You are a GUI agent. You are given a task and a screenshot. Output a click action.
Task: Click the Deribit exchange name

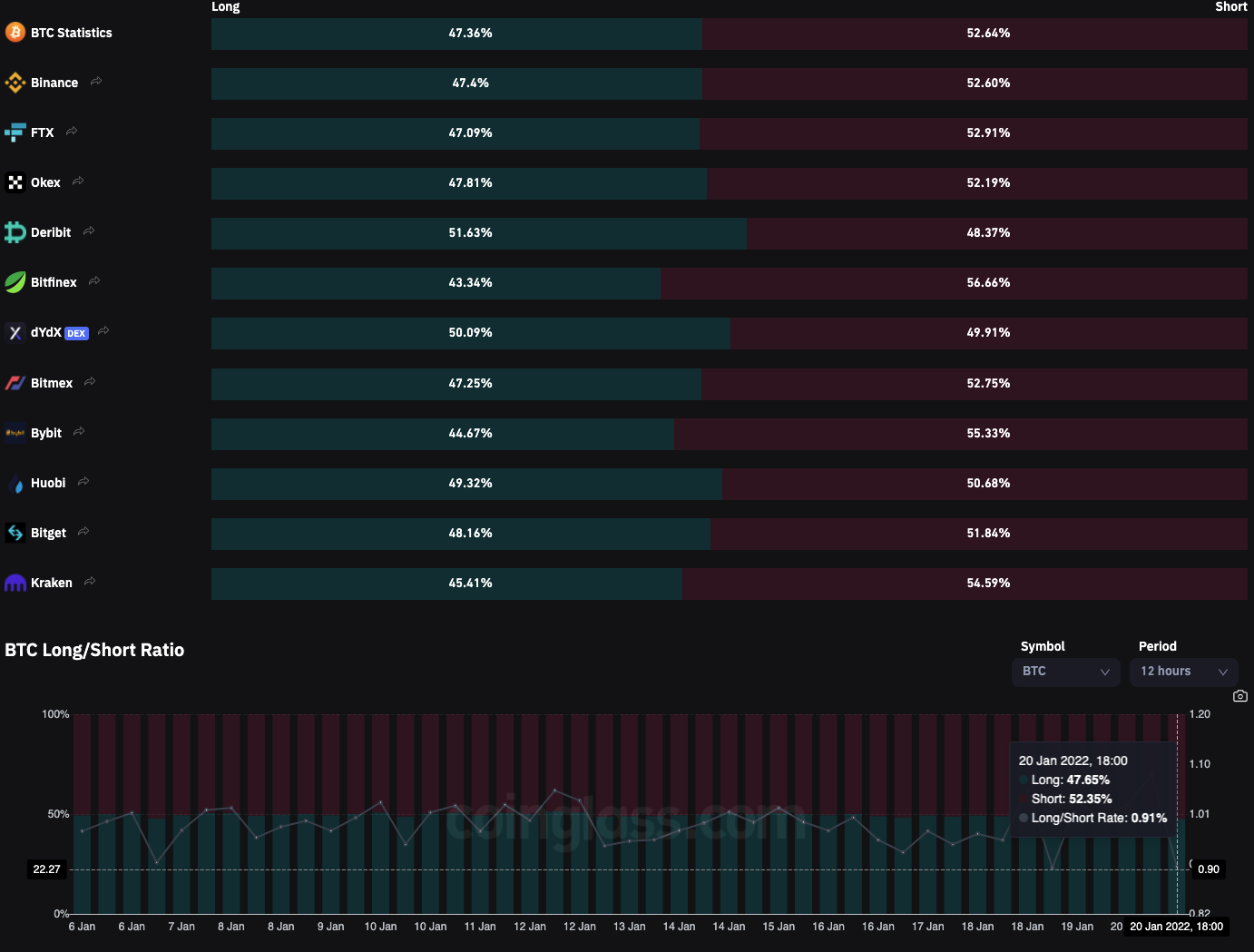pos(51,232)
